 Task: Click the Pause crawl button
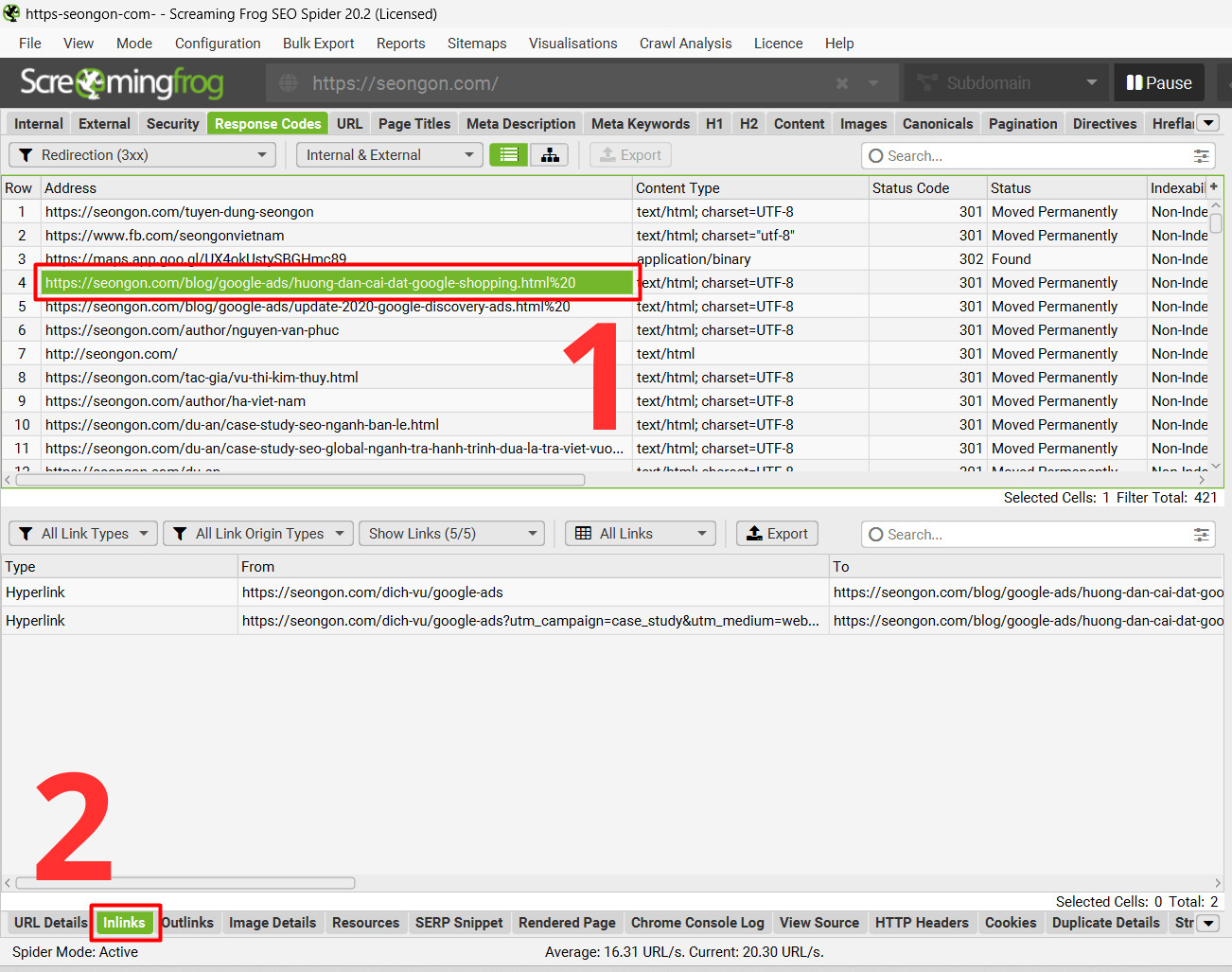click(x=1159, y=83)
